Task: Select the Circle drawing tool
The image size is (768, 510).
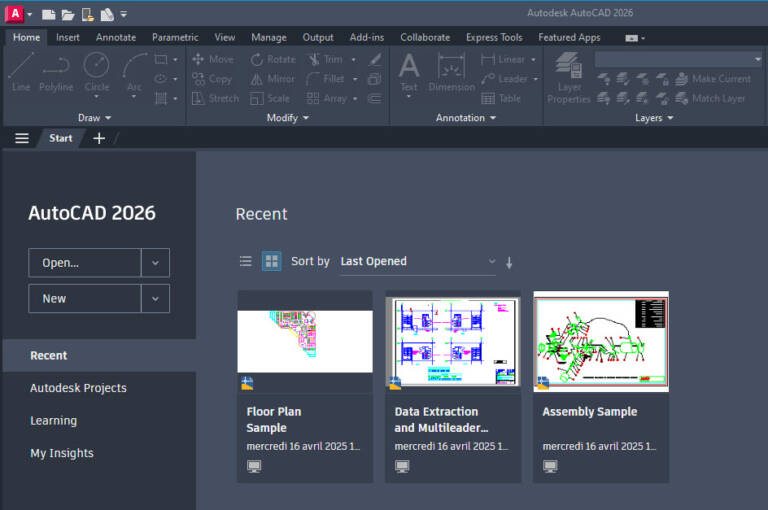Action: click(x=97, y=67)
